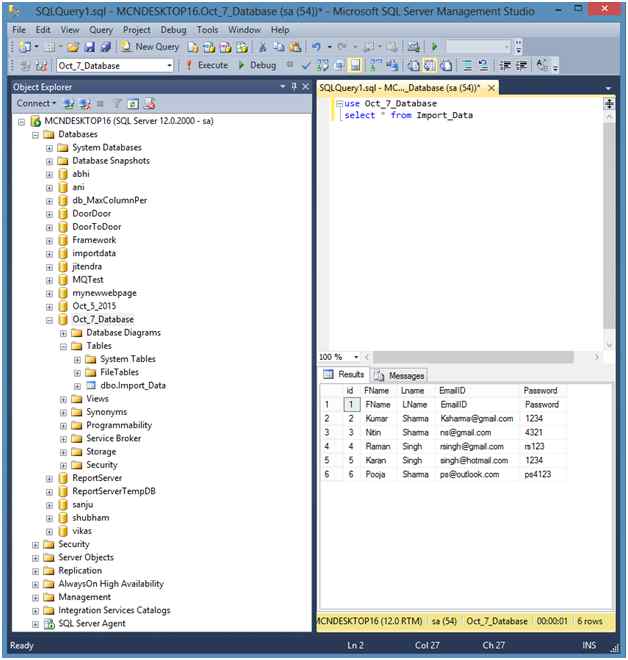Open the Object Explorer window position dropdown arrow
Viewport: 628px width, 660px height.
pos(282,86)
